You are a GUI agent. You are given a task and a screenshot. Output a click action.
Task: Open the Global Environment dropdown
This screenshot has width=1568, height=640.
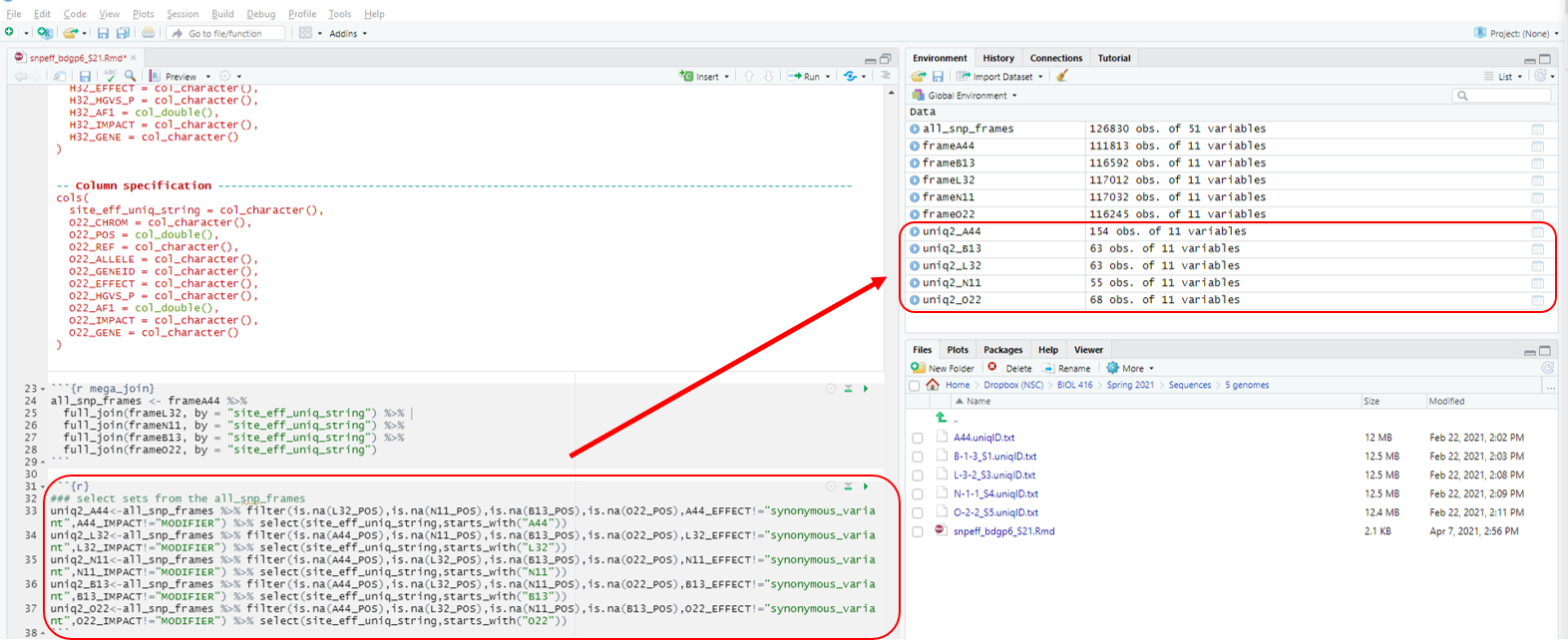[965, 96]
